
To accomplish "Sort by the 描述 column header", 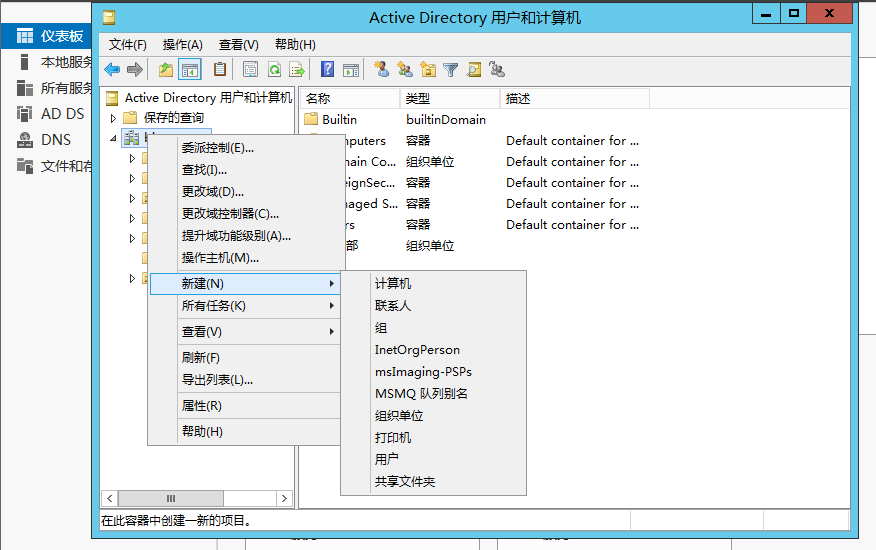I will [575, 98].
